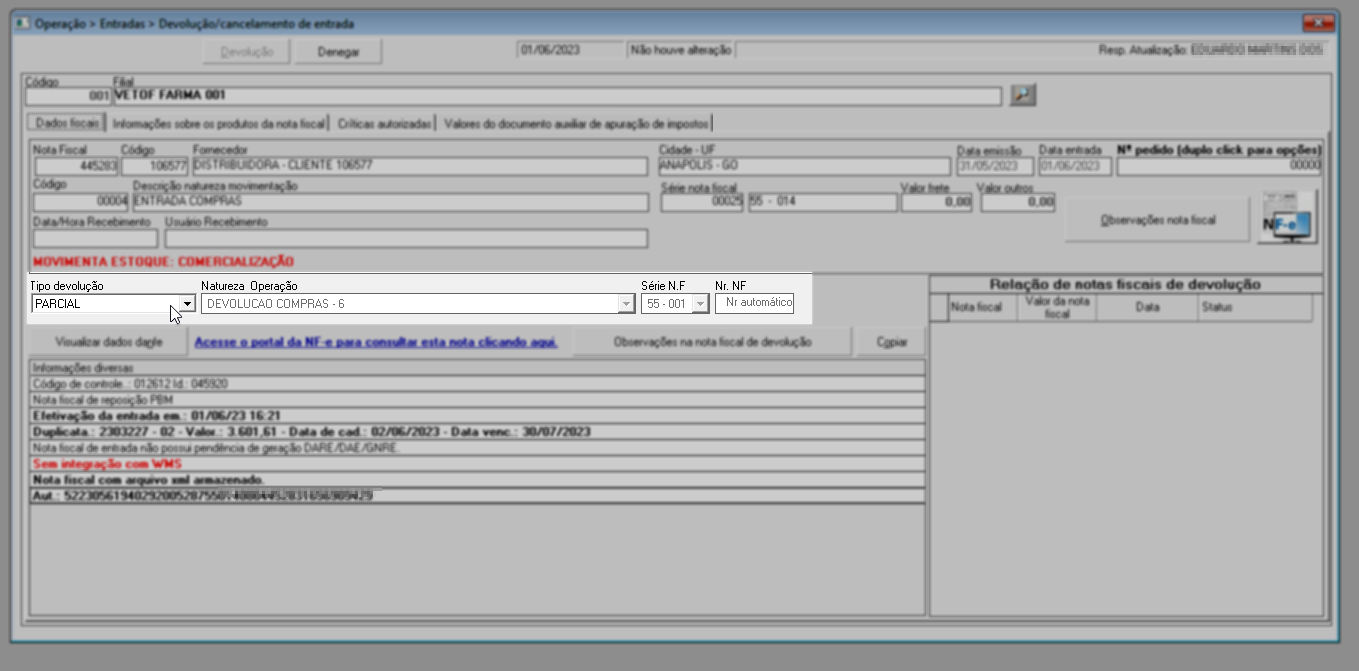Image resolution: width=1359 pixels, height=671 pixels.
Task: Click Visualizar dados danfe button
Action: click(x=108, y=342)
